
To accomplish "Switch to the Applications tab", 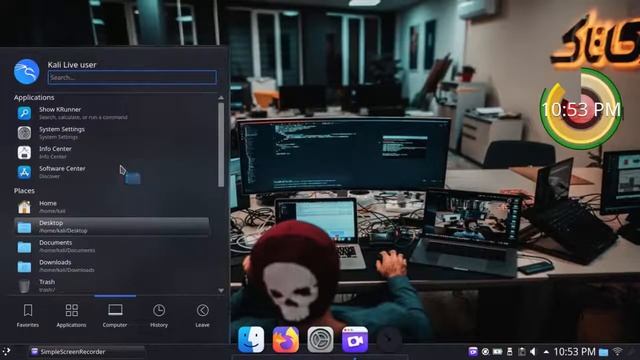I will tap(71, 315).
